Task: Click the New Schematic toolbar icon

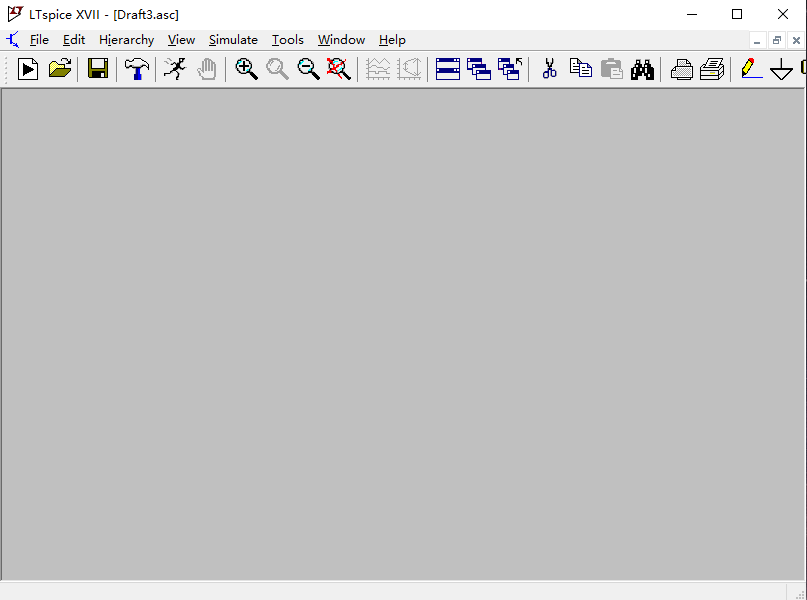Action: pyautogui.click(x=28, y=69)
